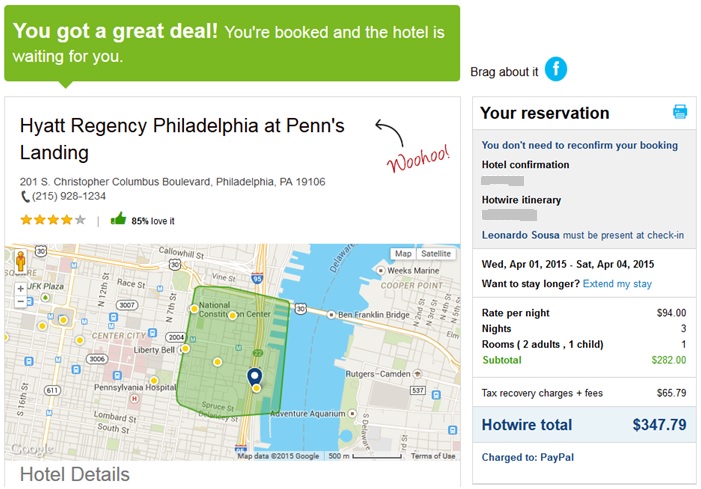701x489 pixels.
Task: Click the blue hotel location pin
Action: [x=255, y=377]
